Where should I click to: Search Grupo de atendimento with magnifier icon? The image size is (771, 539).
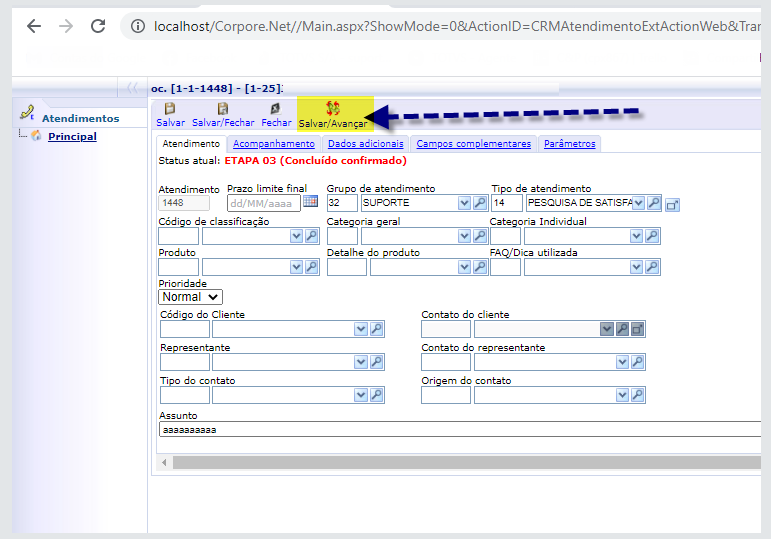coord(480,203)
